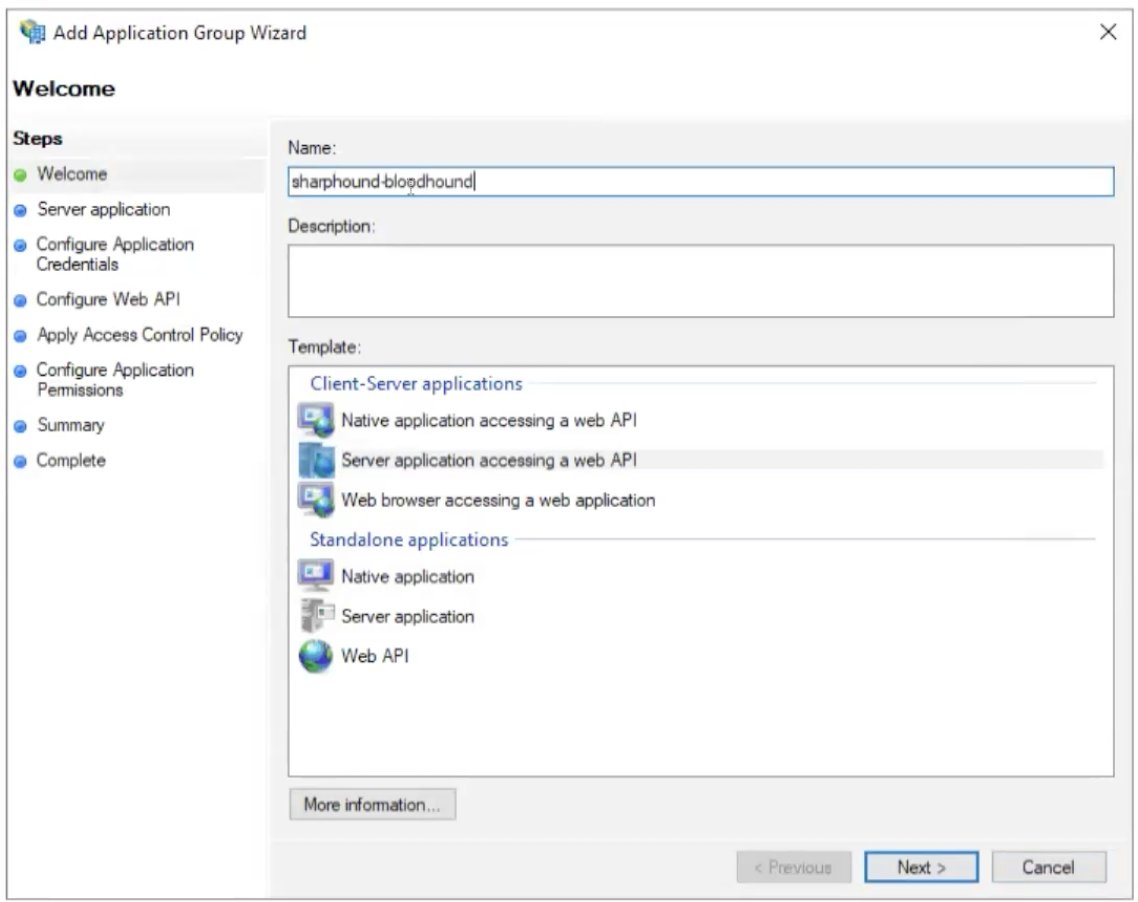The width and height of the screenshot is (1138, 902).
Task: Select the Configure Application Permissions step
Action: click(x=115, y=380)
